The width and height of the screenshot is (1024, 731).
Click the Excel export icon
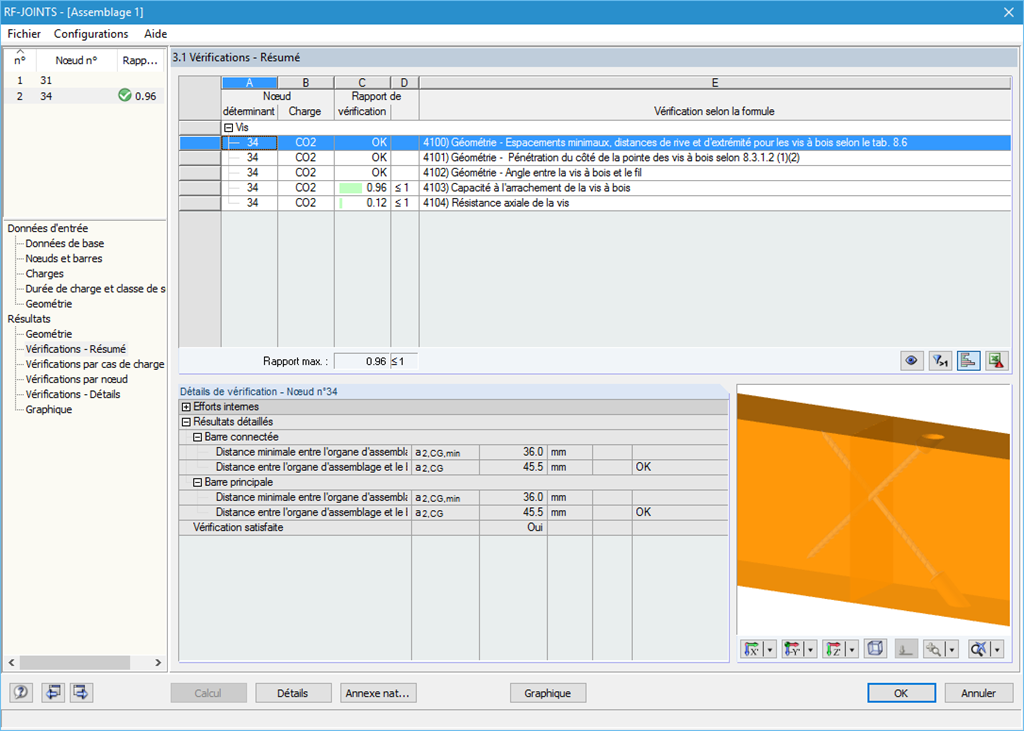[x=997, y=361]
